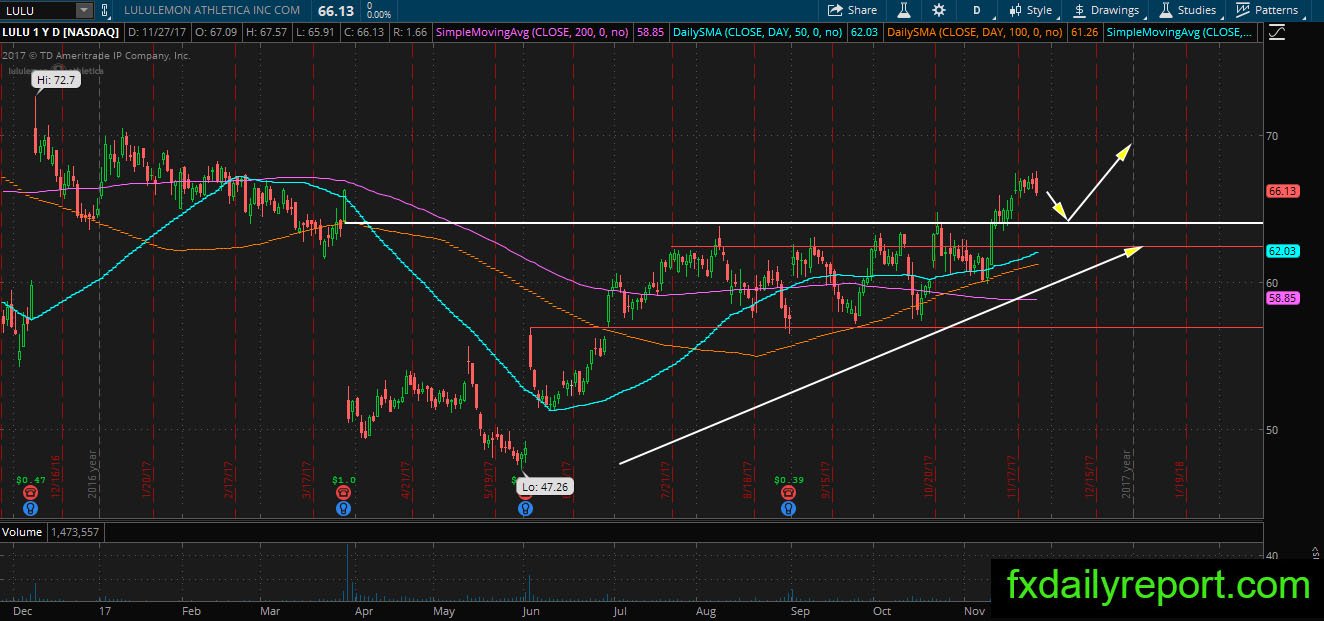Open the Drawings menu
Image resolution: width=1324 pixels, height=621 pixels.
click(x=1107, y=10)
